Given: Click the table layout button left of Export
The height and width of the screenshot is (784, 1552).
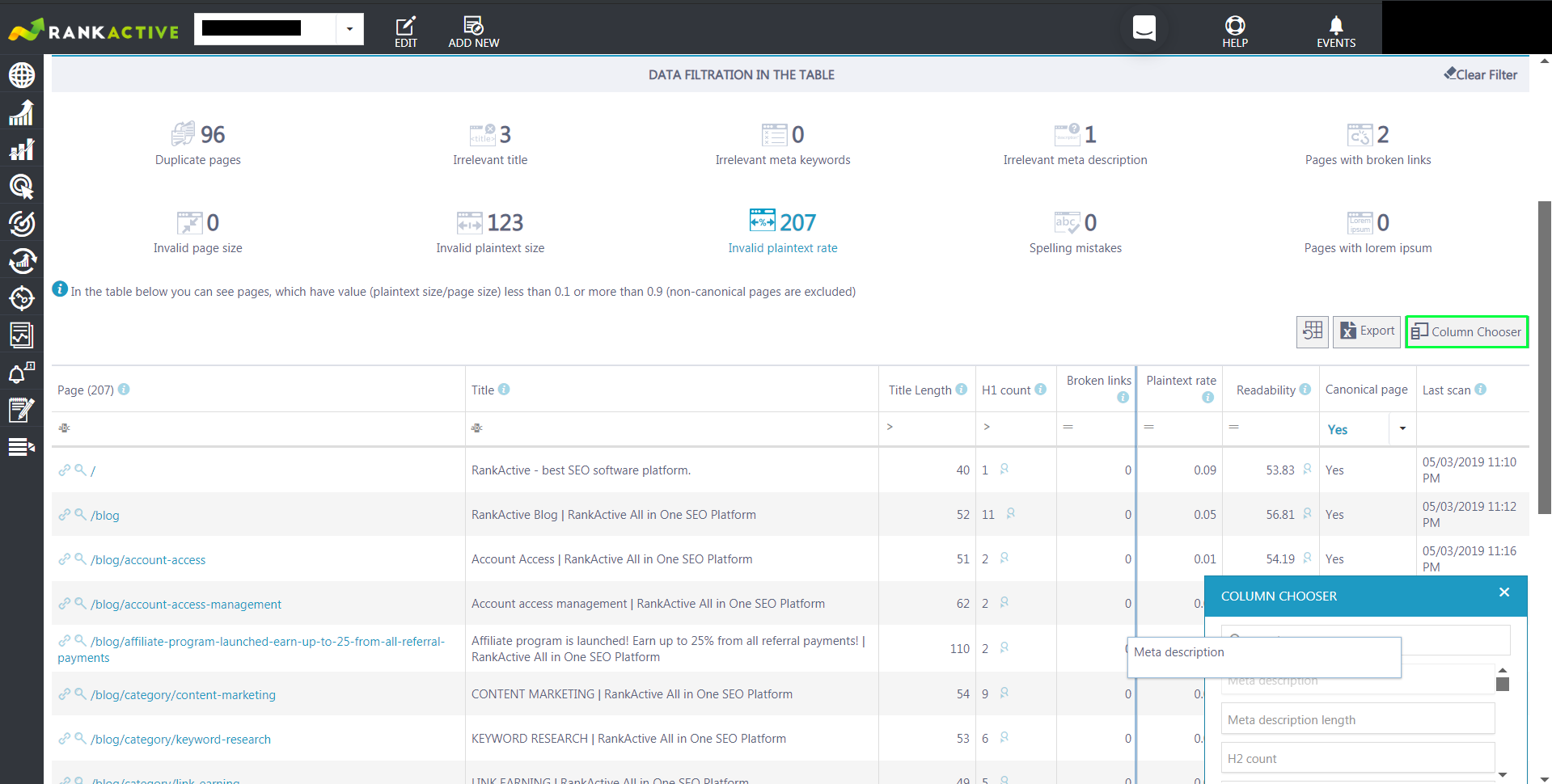Looking at the screenshot, I should [x=1313, y=331].
